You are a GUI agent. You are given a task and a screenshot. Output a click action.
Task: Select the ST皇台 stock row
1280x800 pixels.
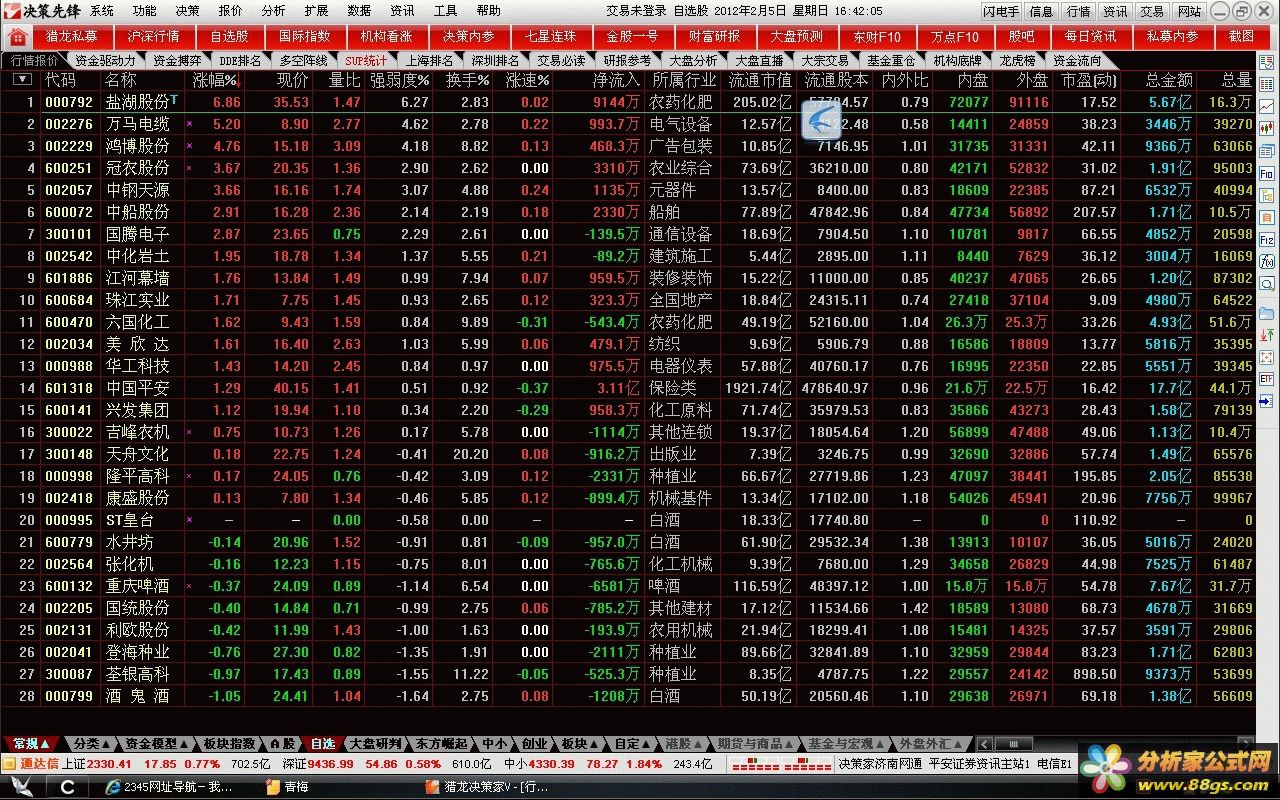(x=628, y=520)
